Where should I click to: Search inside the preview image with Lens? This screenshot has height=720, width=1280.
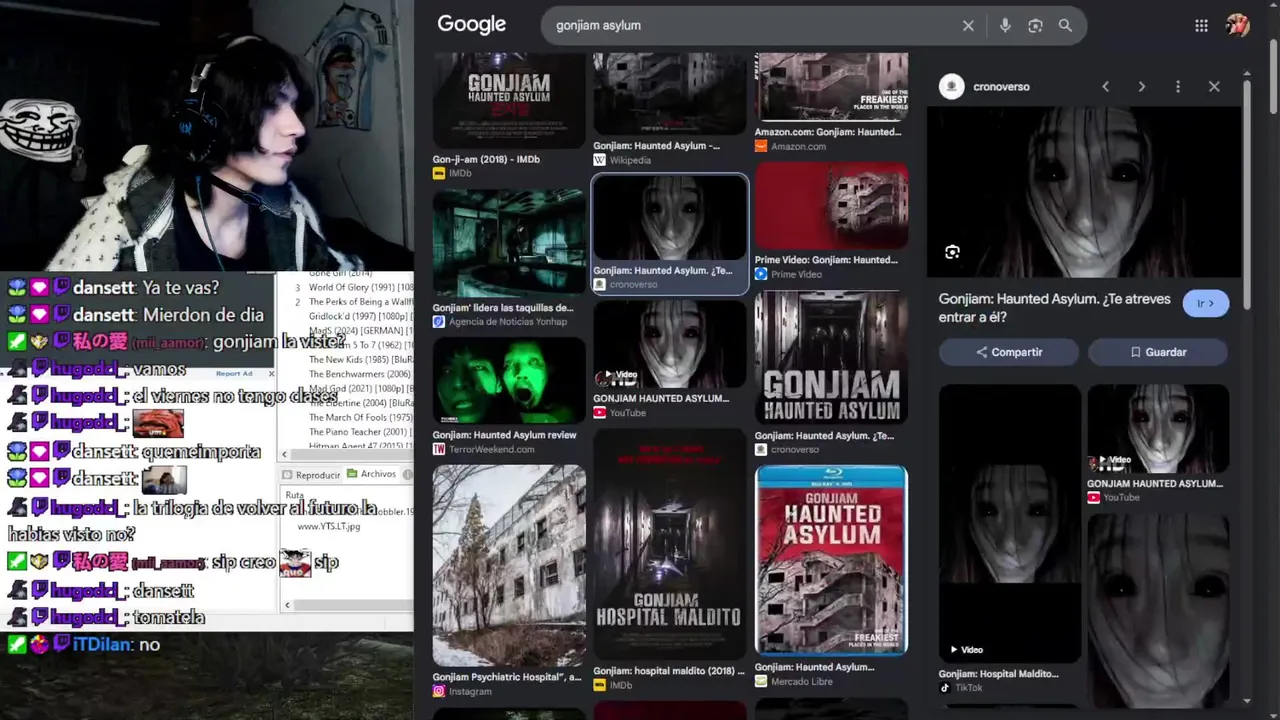click(952, 252)
